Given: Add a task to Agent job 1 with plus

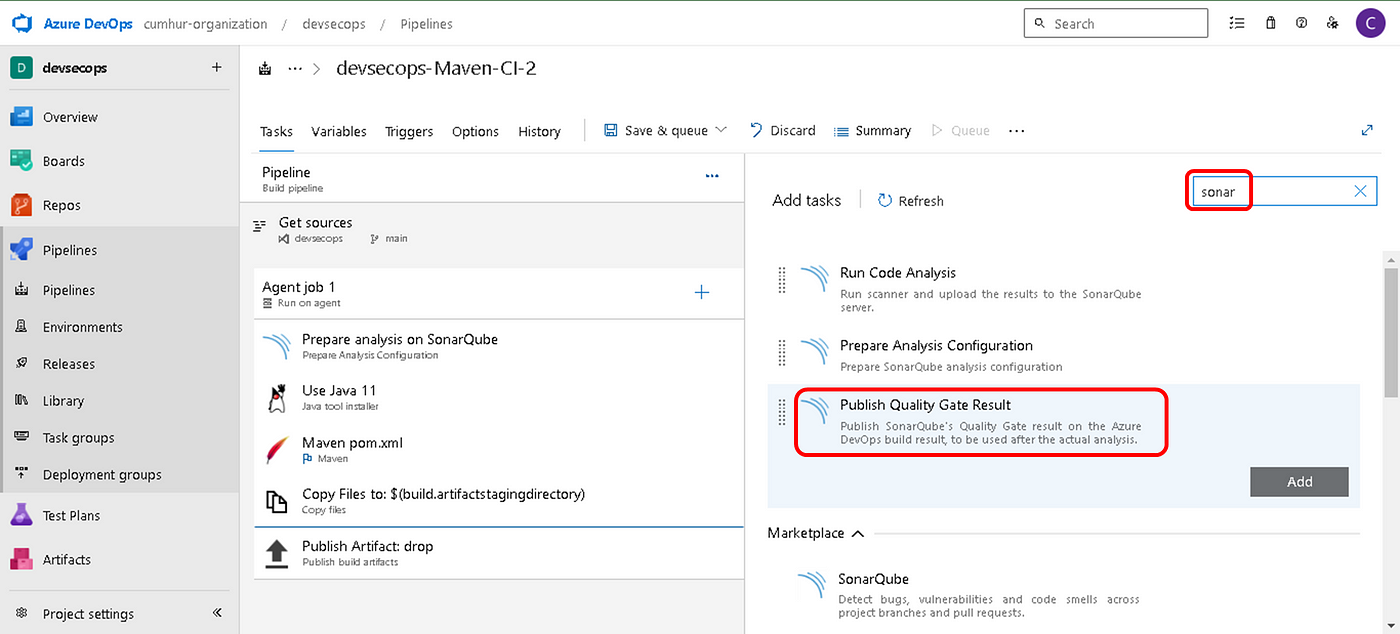Looking at the screenshot, I should [x=702, y=292].
